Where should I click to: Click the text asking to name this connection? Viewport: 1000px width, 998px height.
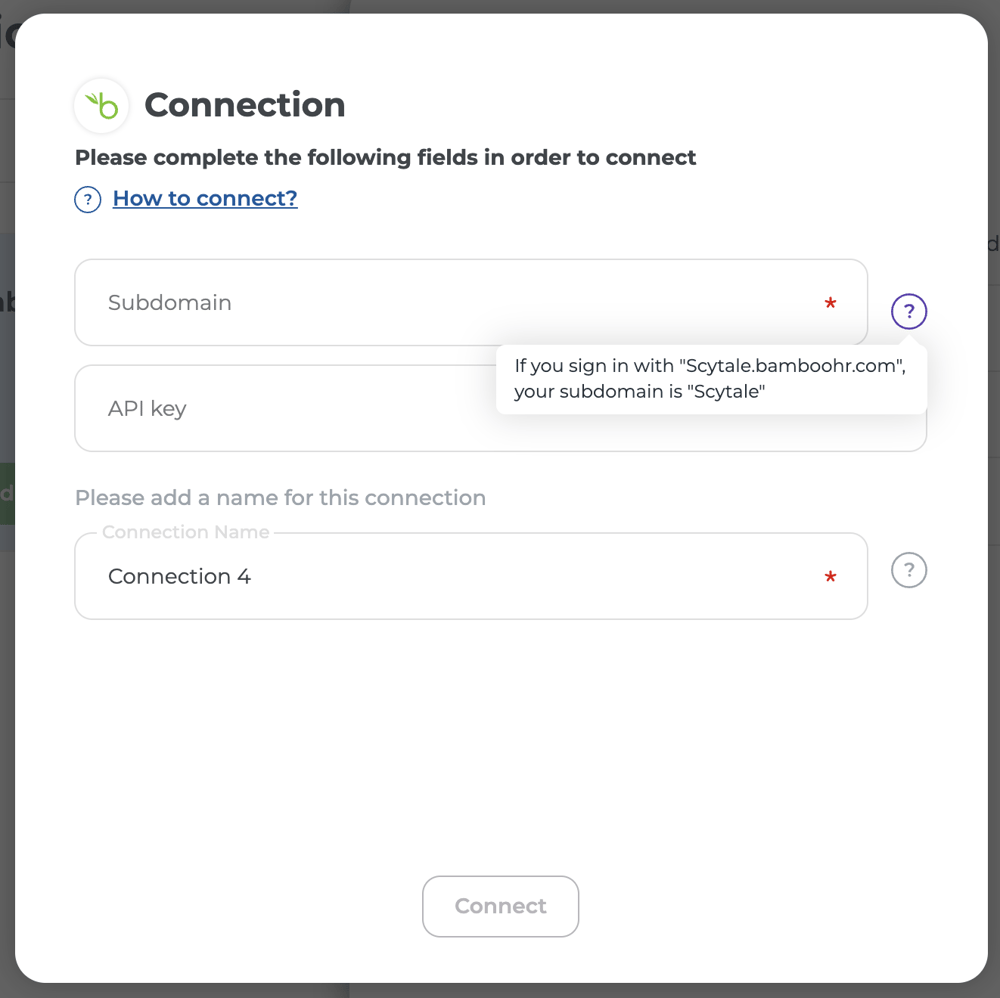278,497
